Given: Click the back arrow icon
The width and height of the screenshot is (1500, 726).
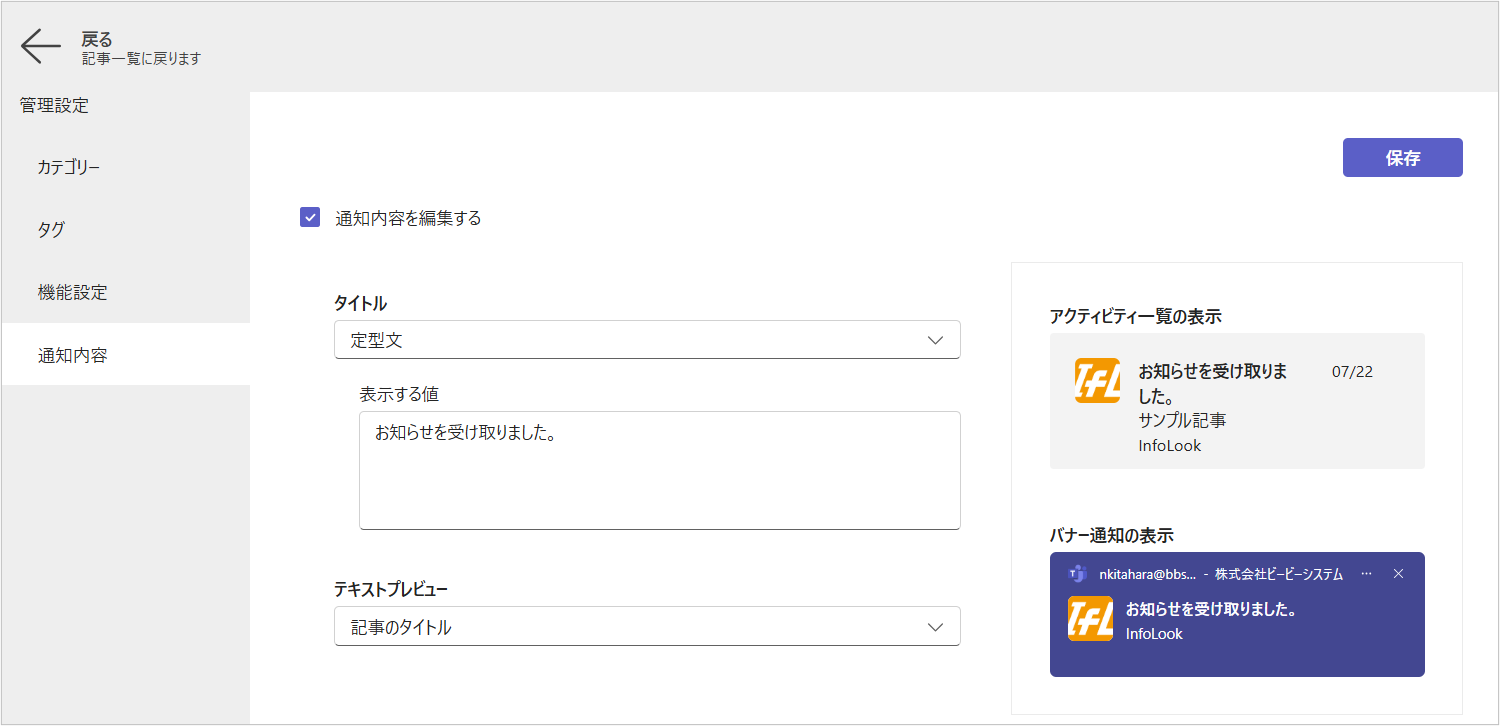Looking at the screenshot, I should (41, 47).
